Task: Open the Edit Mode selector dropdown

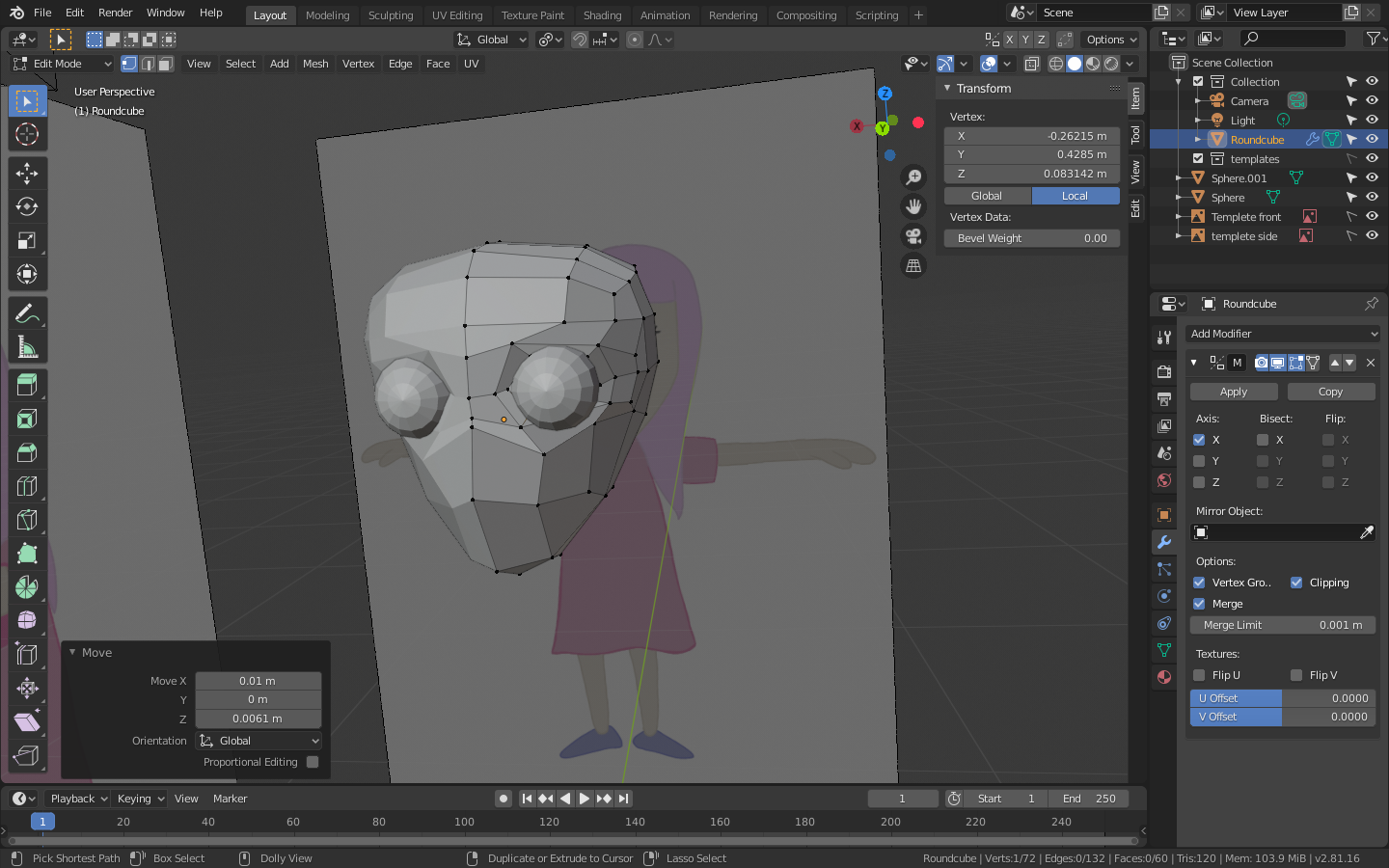Action: [x=63, y=64]
